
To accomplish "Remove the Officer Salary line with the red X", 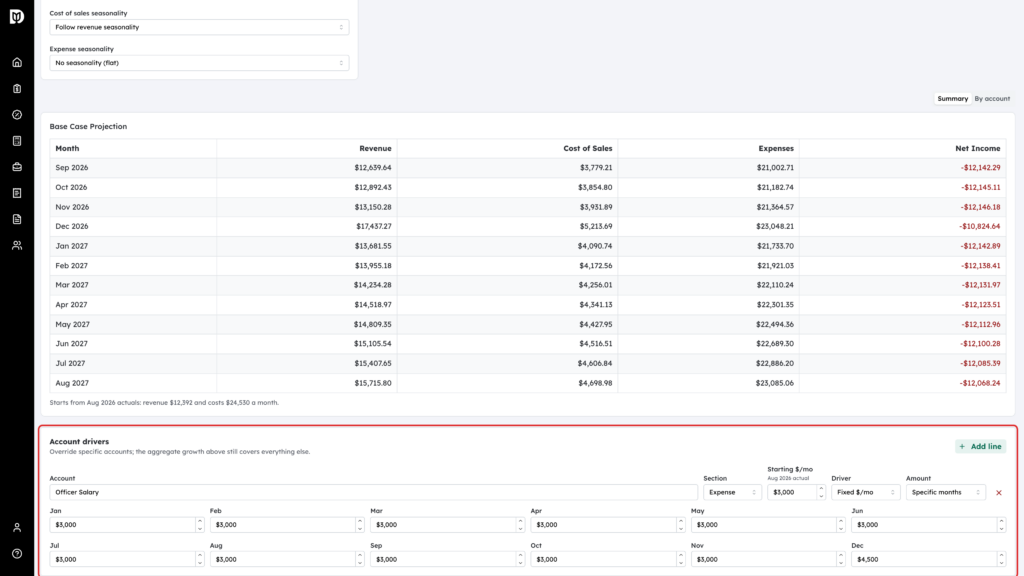I will pos(999,493).
